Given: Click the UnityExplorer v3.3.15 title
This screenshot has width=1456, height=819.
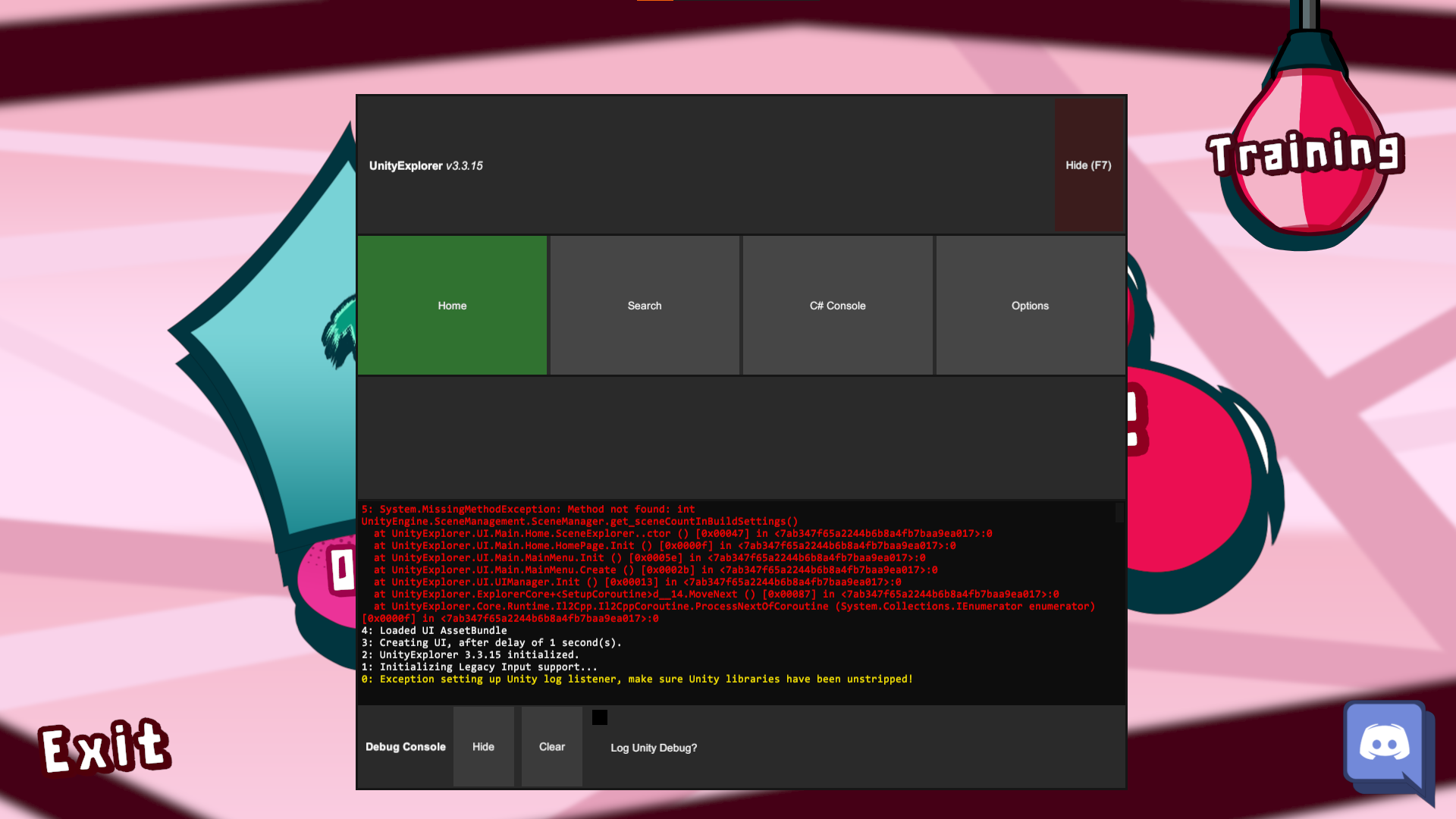Looking at the screenshot, I should coord(425,165).
